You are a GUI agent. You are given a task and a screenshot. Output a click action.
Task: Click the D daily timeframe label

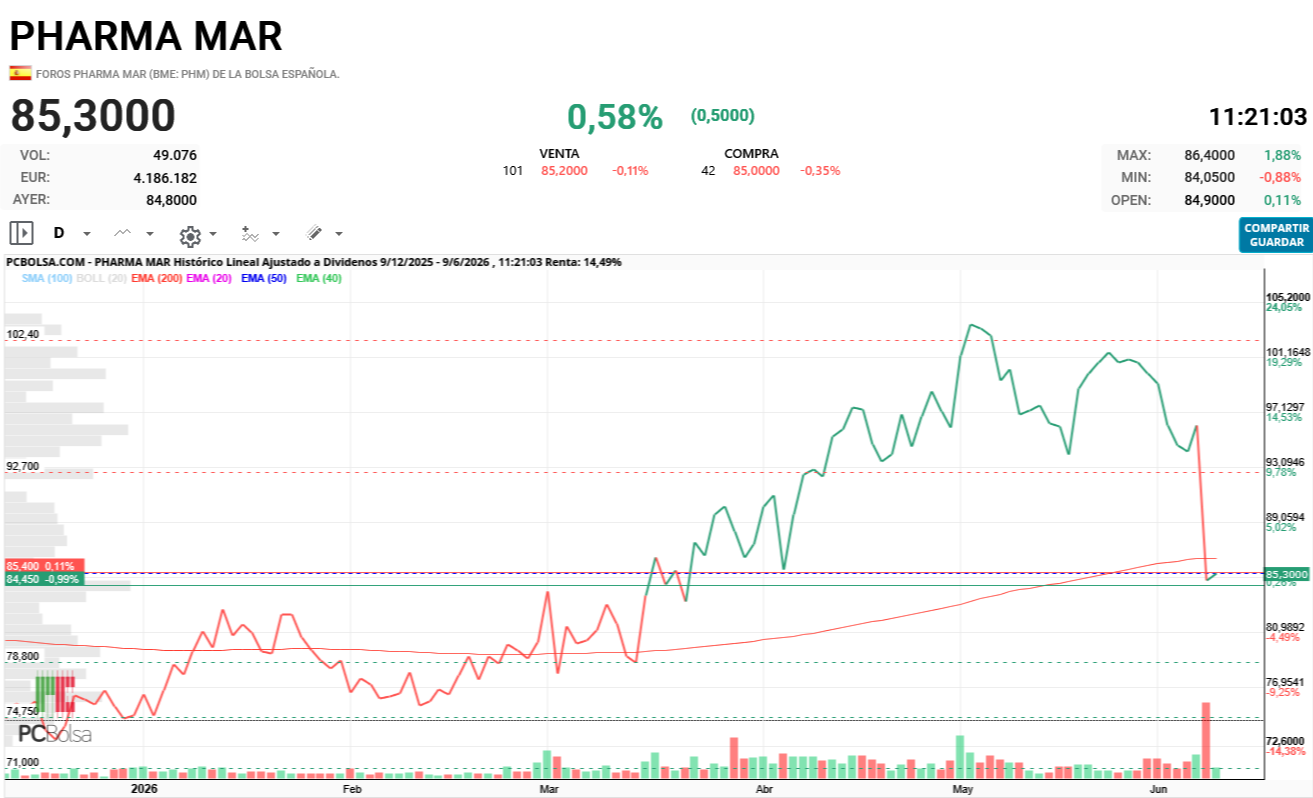59,233
